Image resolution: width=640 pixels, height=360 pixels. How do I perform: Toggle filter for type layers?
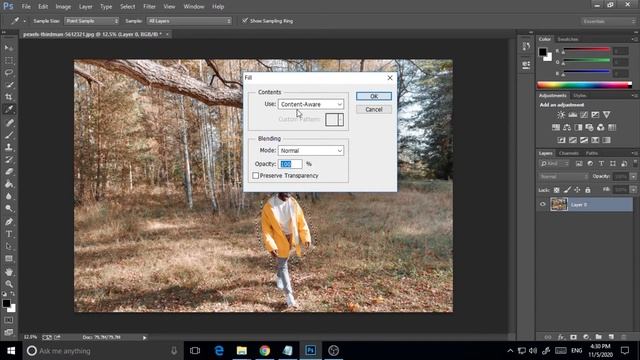(x=601, y=164)
